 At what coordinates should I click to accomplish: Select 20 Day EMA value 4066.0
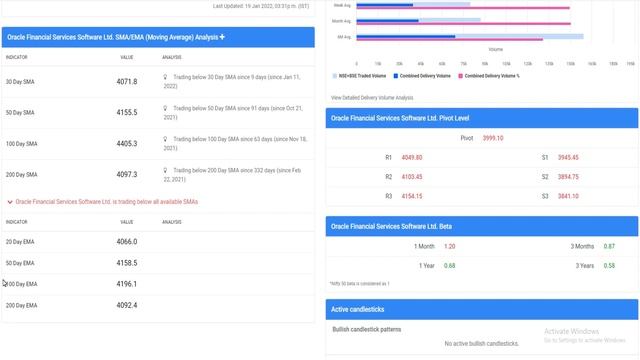[x=127, y=242]
